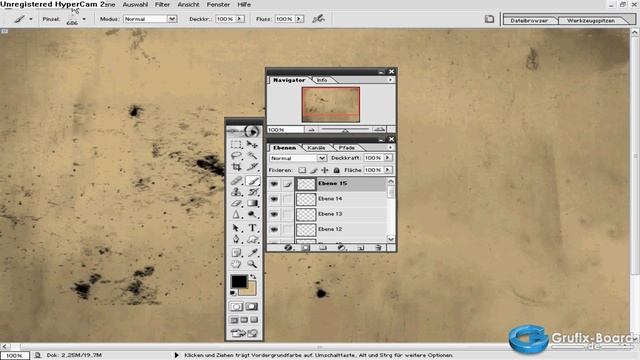640x360 pixels.
Task: Select the Path Selection tool
Action: [236, 228]
